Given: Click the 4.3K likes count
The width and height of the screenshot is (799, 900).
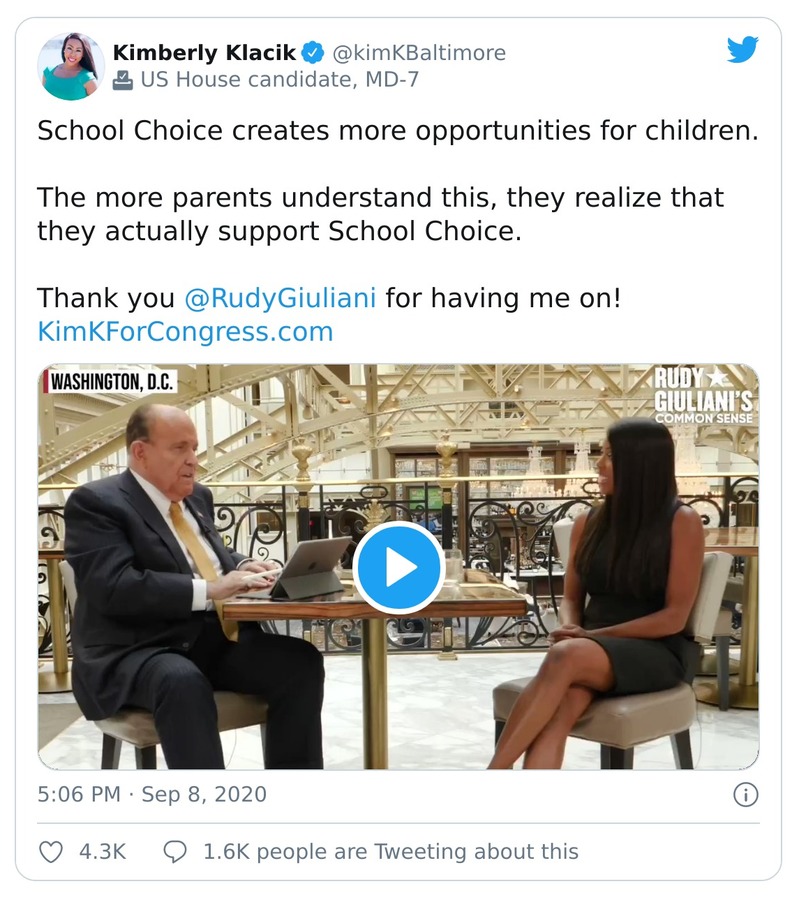Looking at the screenshot, I should (102, 852).
